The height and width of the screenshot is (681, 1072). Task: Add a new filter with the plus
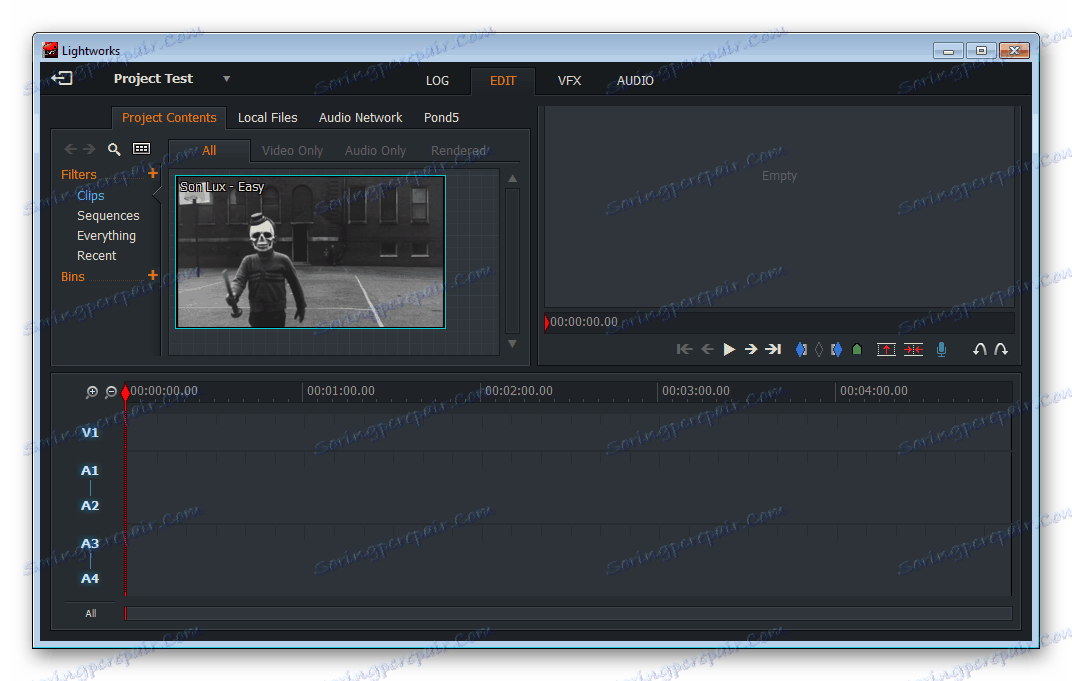pyautogui.click(x=153, y=173)
